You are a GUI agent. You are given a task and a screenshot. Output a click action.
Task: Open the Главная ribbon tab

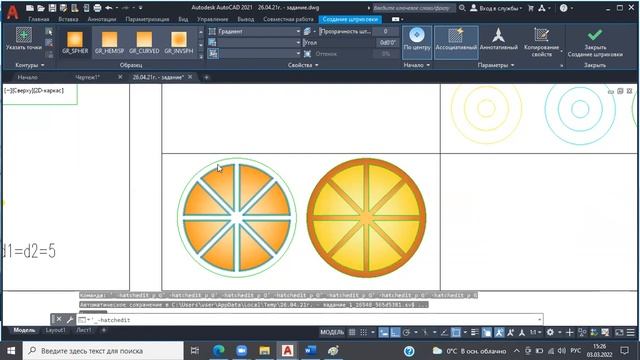click(39, 19)
